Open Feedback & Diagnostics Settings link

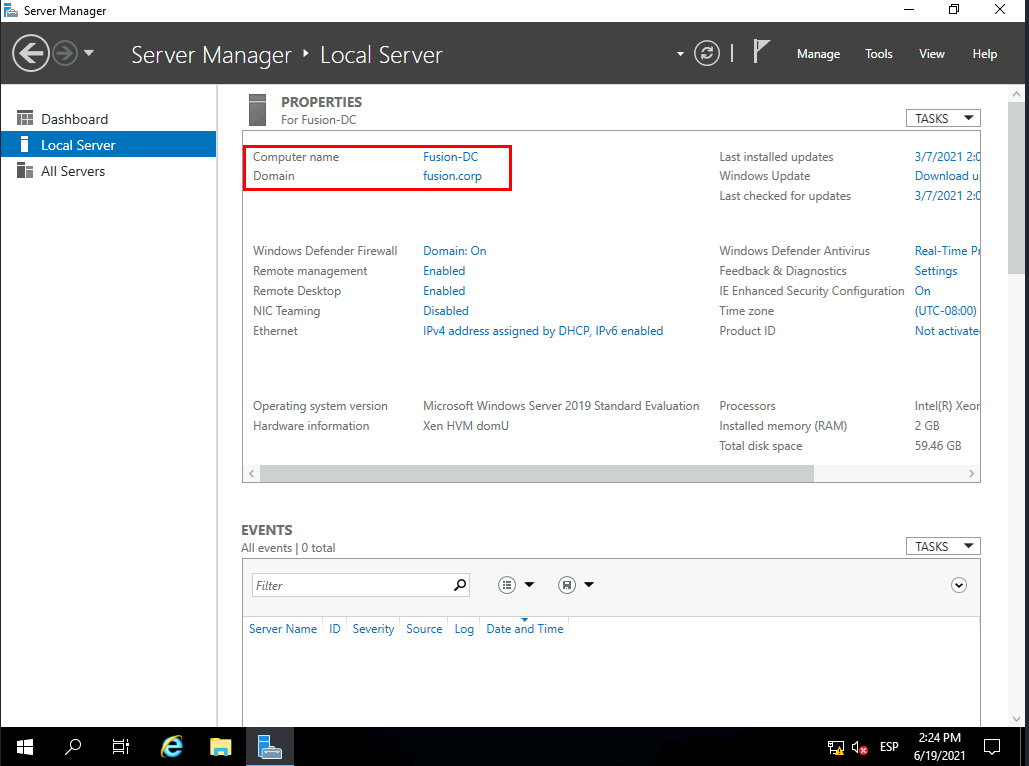click(936, 271)
